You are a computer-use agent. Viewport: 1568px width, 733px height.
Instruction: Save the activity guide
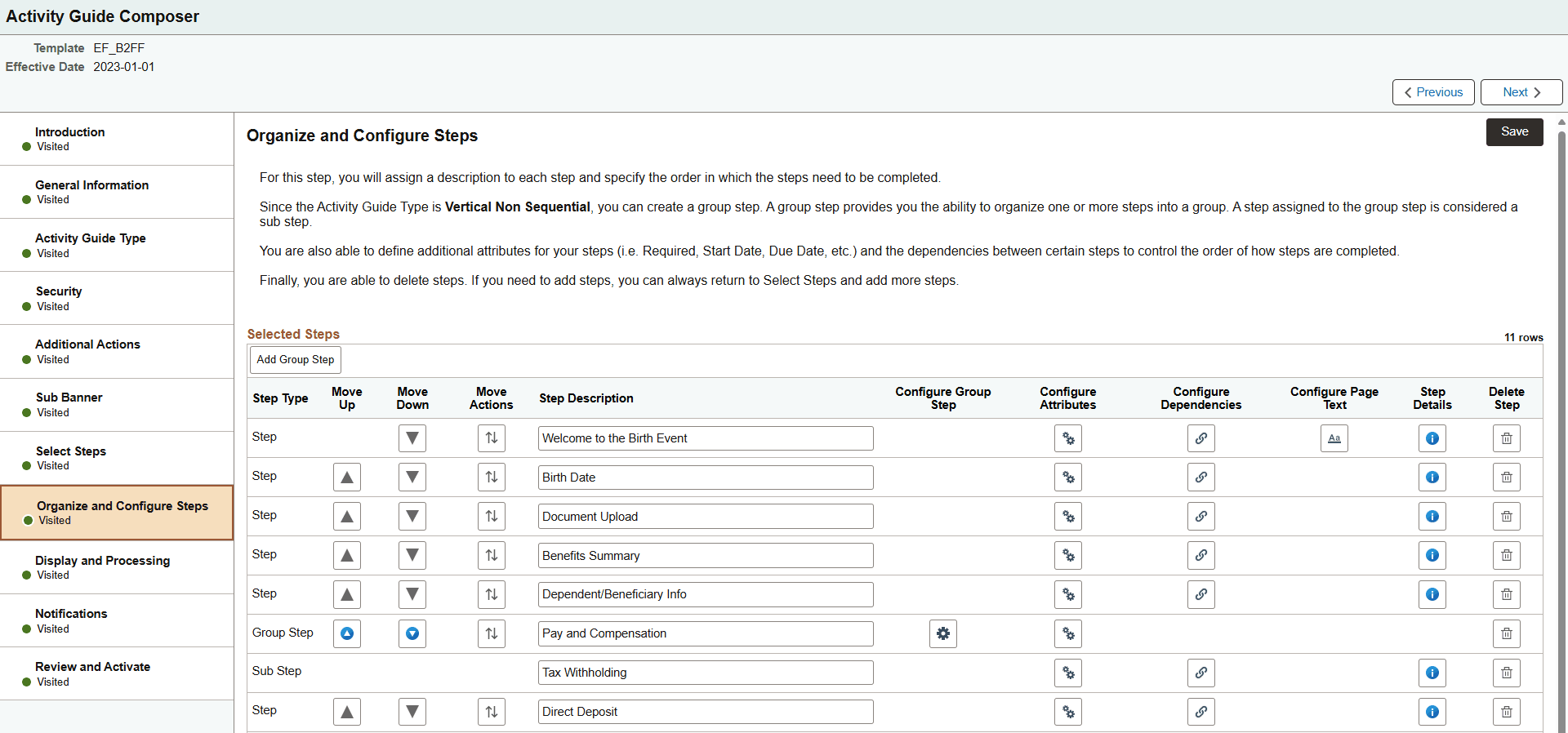[x=1515, y=132]
